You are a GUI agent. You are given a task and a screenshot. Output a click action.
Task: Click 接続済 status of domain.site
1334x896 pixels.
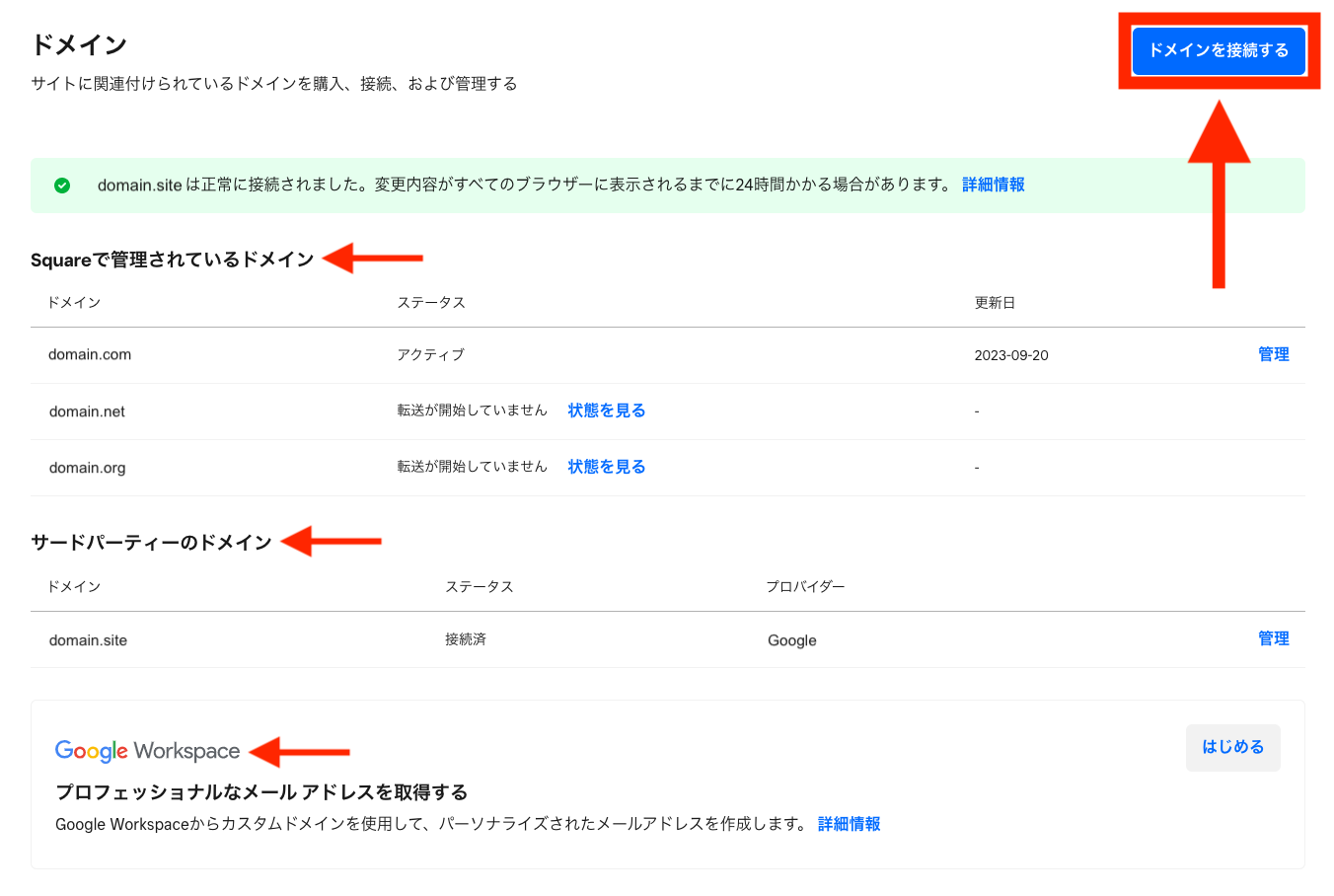465,639
